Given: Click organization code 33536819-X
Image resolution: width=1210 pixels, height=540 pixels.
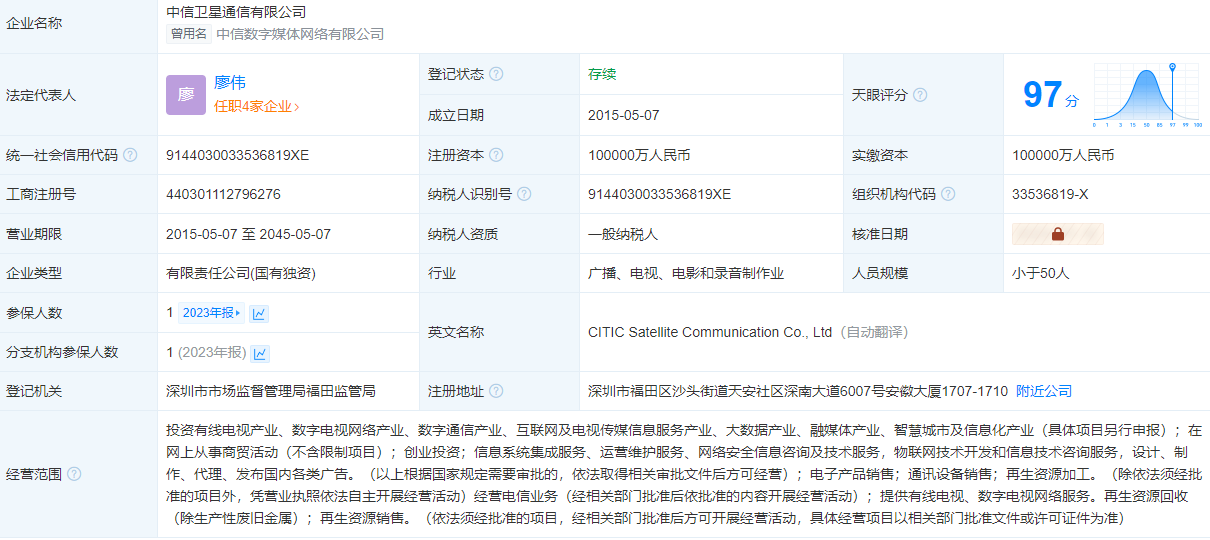Looking at the screenshot, I should pos(1050,194).
